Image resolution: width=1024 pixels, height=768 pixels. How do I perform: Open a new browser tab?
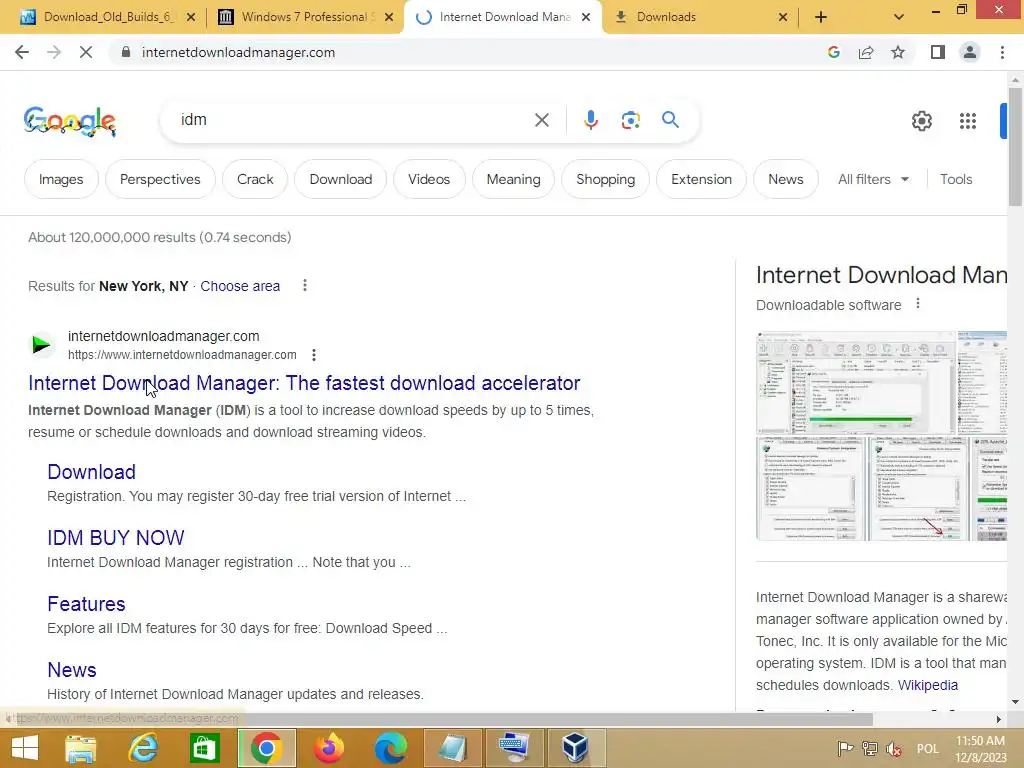pyautogui.click(x=821, y=17)
